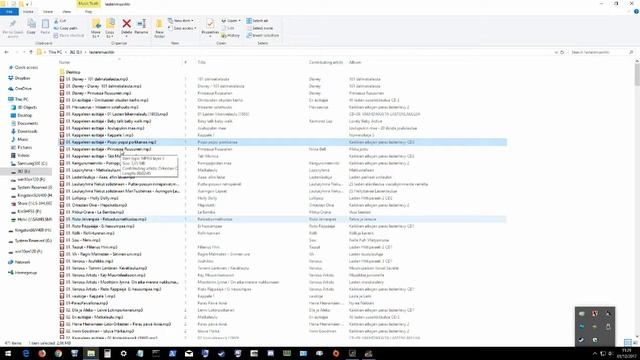The image size is (640, 360).
Task: Switch to the Home ribbon tab
Action: (28, 11)
